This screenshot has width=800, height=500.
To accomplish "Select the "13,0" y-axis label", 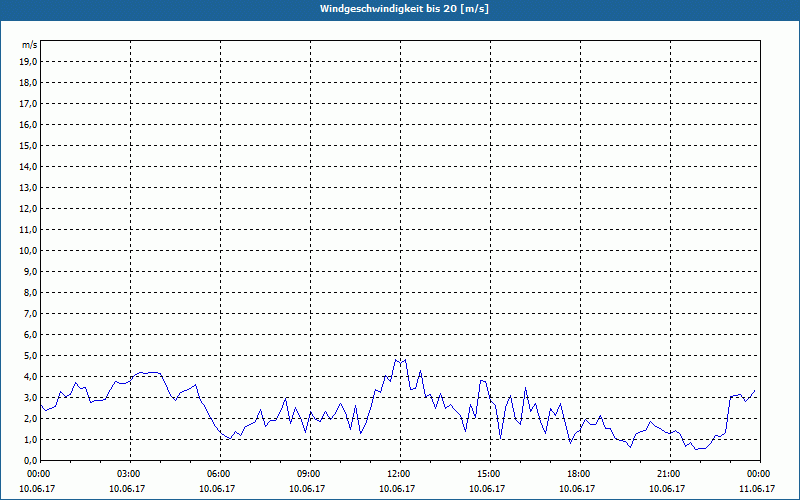I will tap(28, 188).
